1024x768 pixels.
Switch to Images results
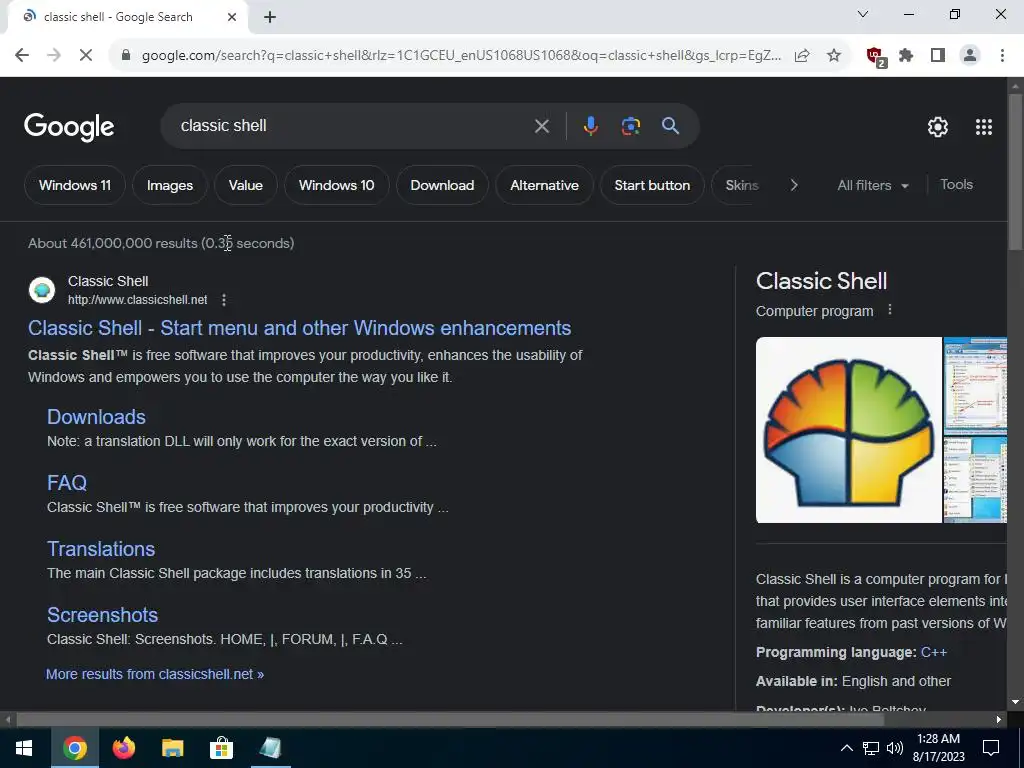[170, 185]
